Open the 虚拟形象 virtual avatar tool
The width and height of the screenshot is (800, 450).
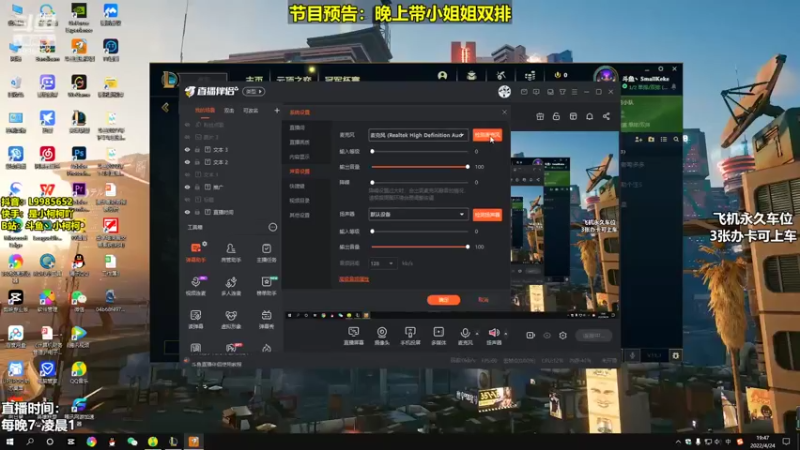point(231,319)
